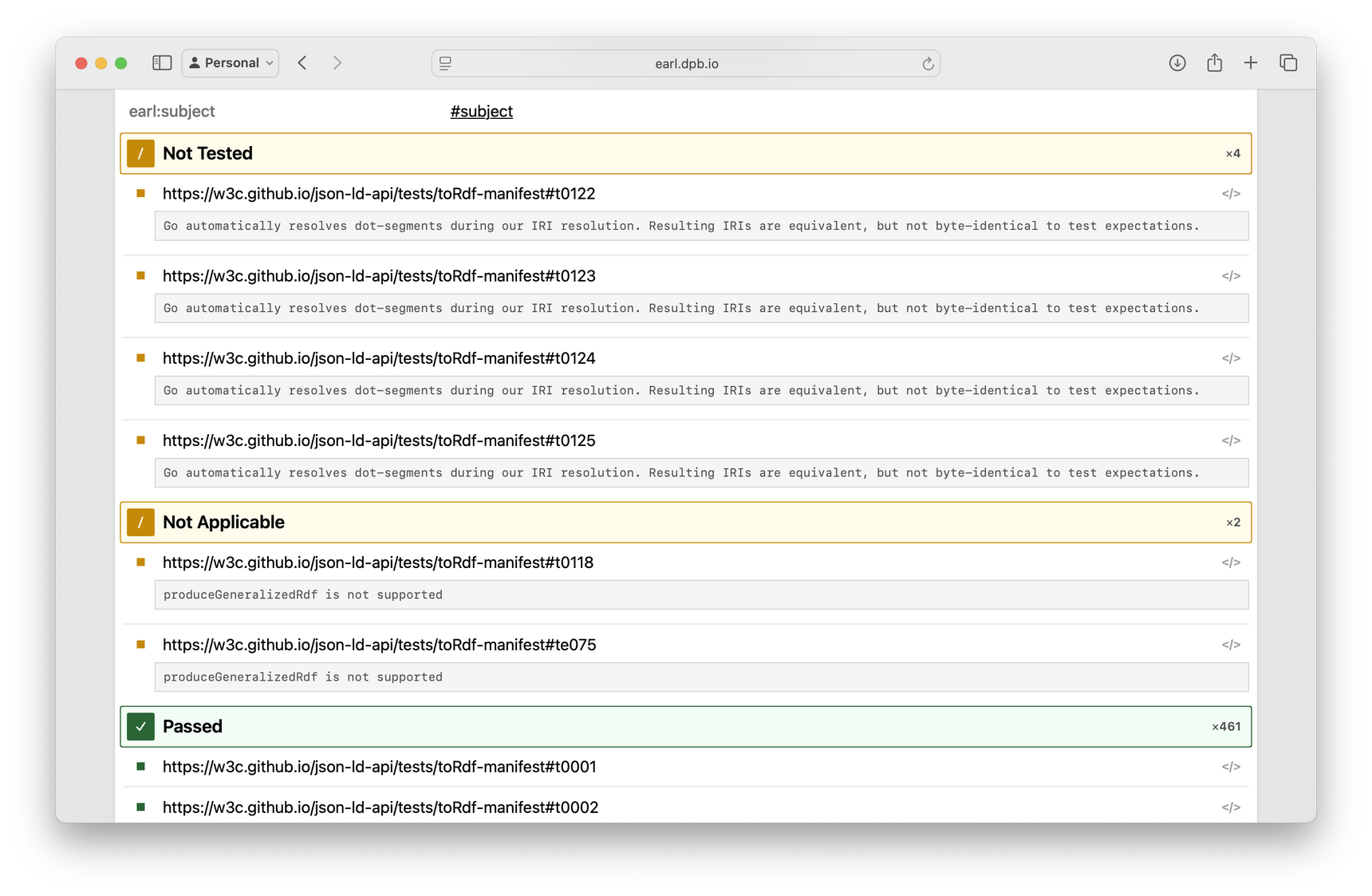Click the website settings icon in address bar
Screen dimensions: 1372x896
tap(445, 63)
